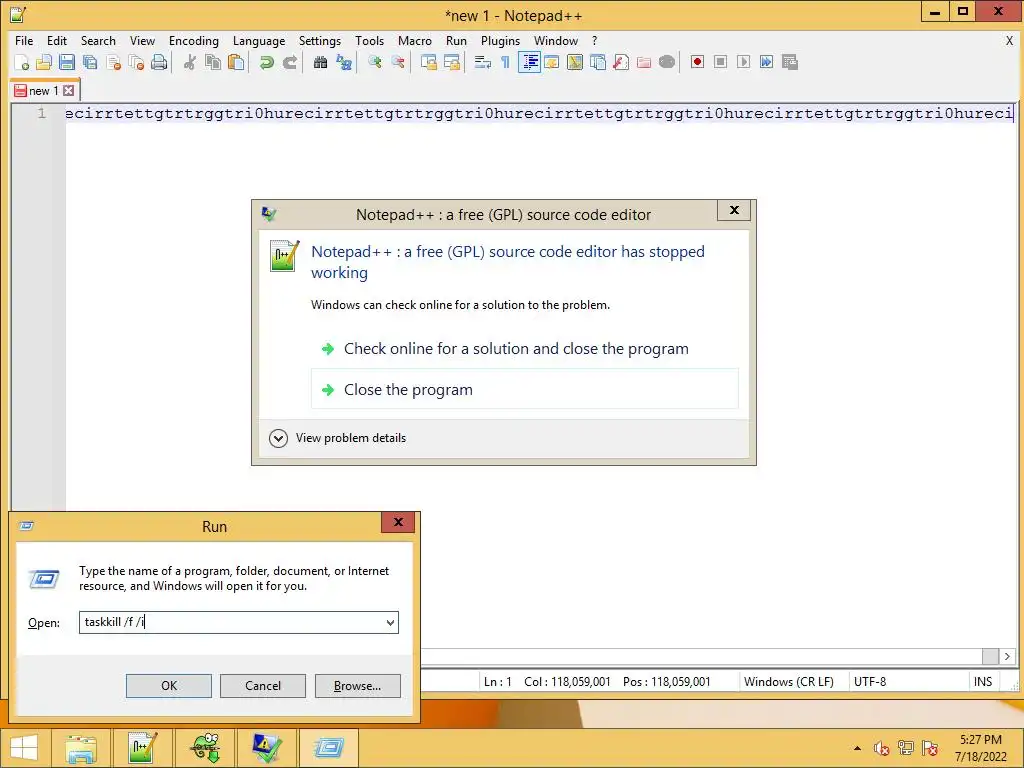Open the Plugins menu
The height and width of the screenshot is (768, 1024).
tap(500, 40)
